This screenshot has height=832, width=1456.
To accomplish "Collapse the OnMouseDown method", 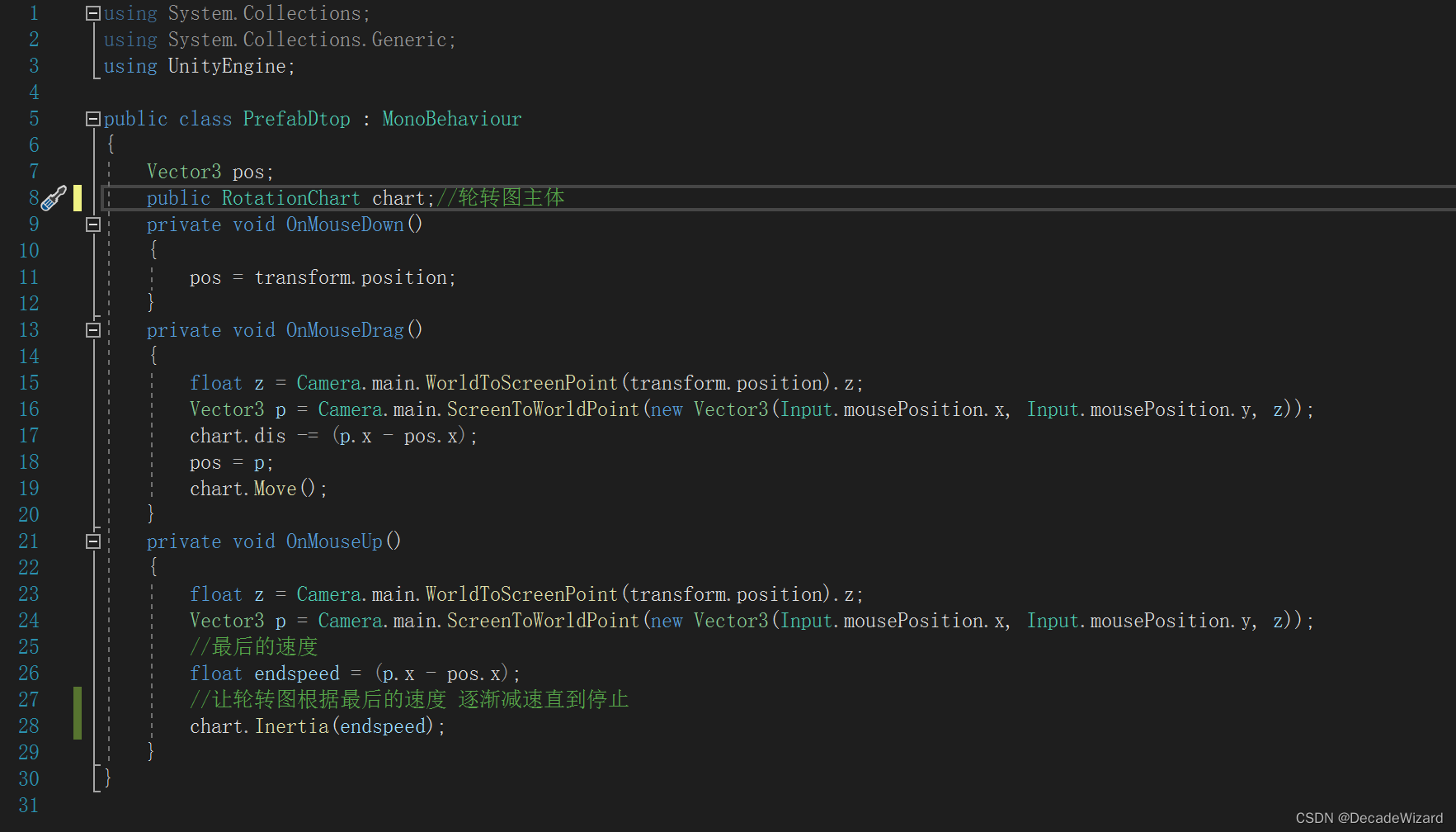I will (x=93, y=225).
